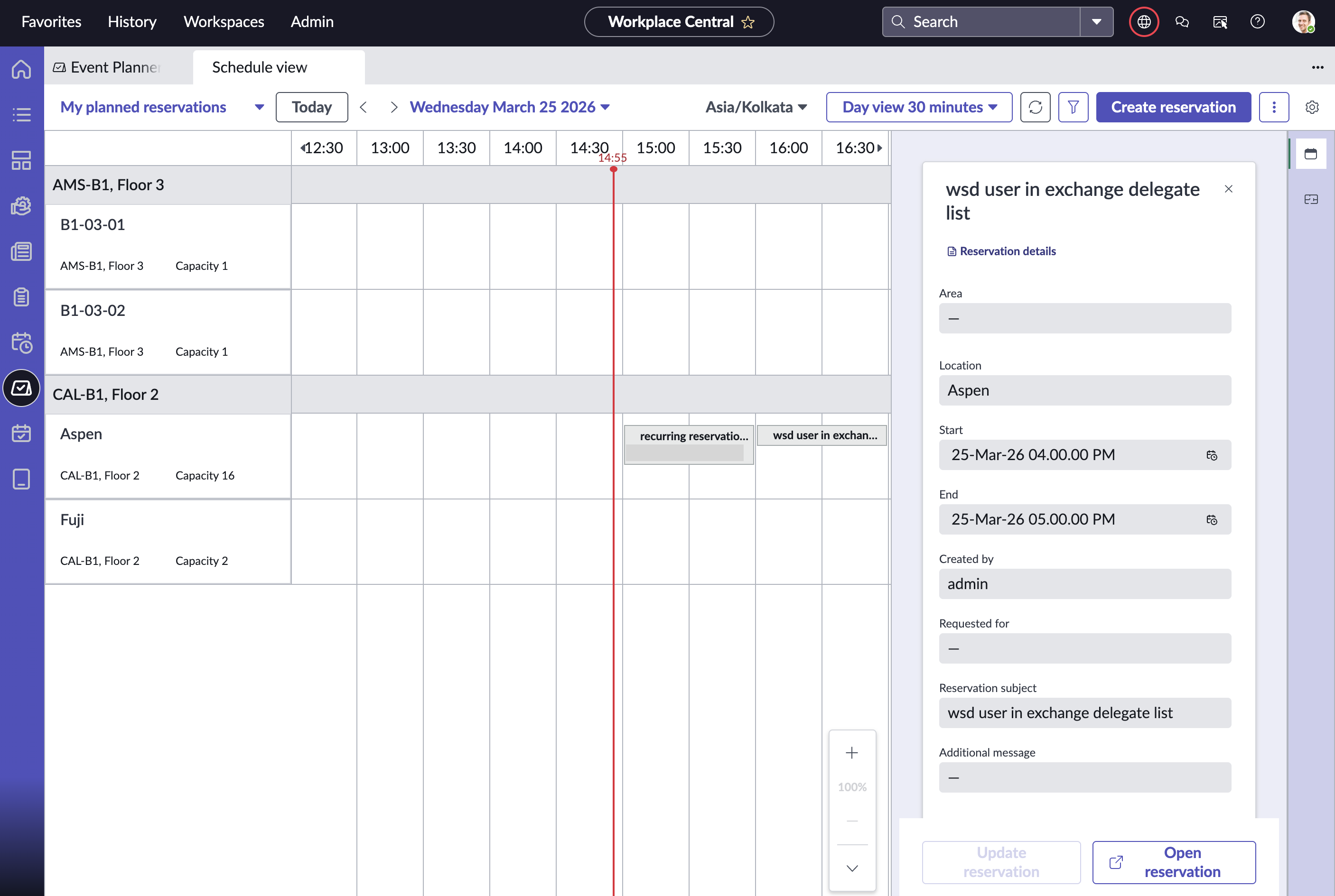Open Start date calendar picker icon
1335x896 pixels.
(1212, 455)
